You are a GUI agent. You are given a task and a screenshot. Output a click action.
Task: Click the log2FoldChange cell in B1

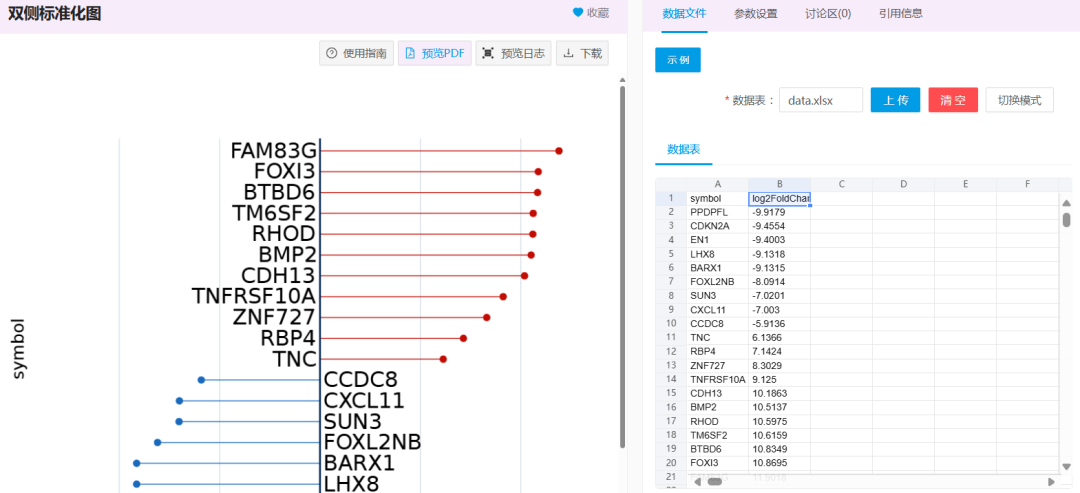click(779, 198)
